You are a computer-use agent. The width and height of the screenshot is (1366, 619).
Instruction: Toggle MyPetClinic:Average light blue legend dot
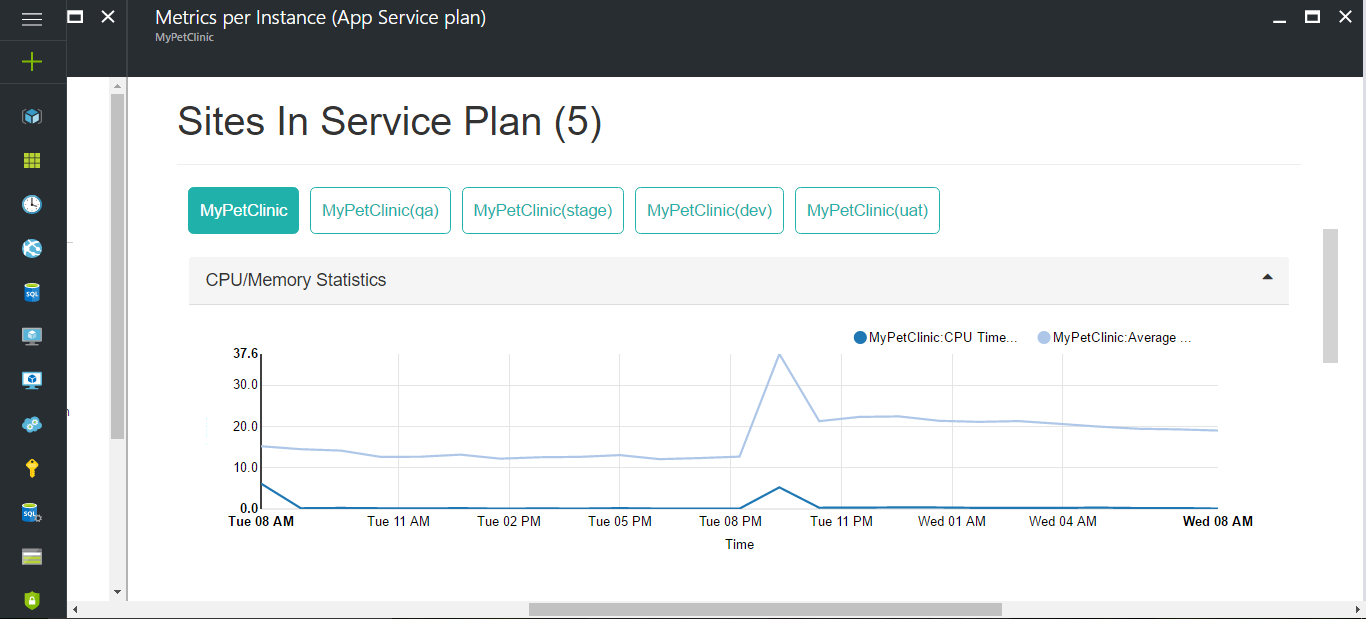click(x=1044, y=338)
